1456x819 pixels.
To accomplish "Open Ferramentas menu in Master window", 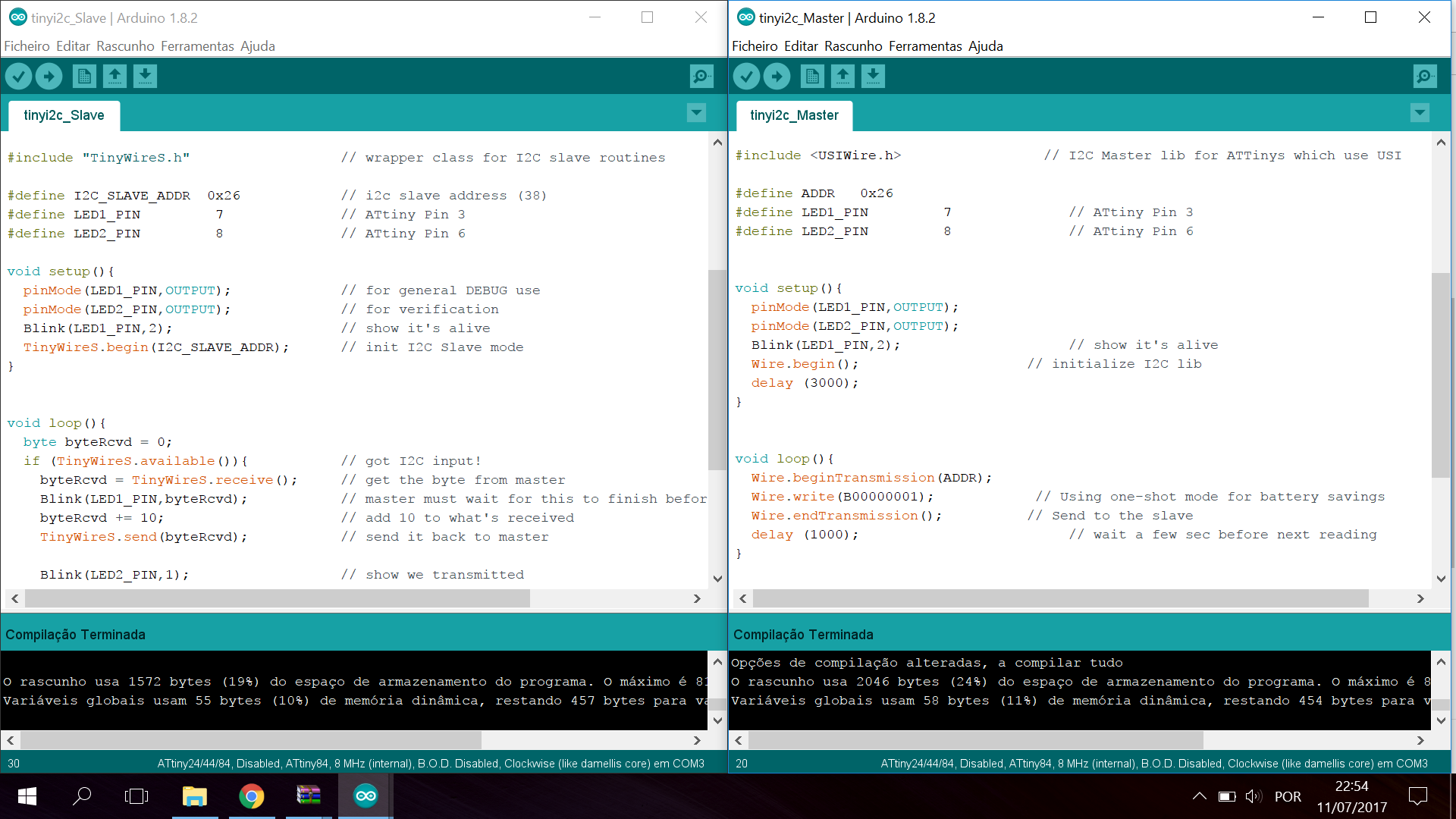I will [x=925, y=46].
